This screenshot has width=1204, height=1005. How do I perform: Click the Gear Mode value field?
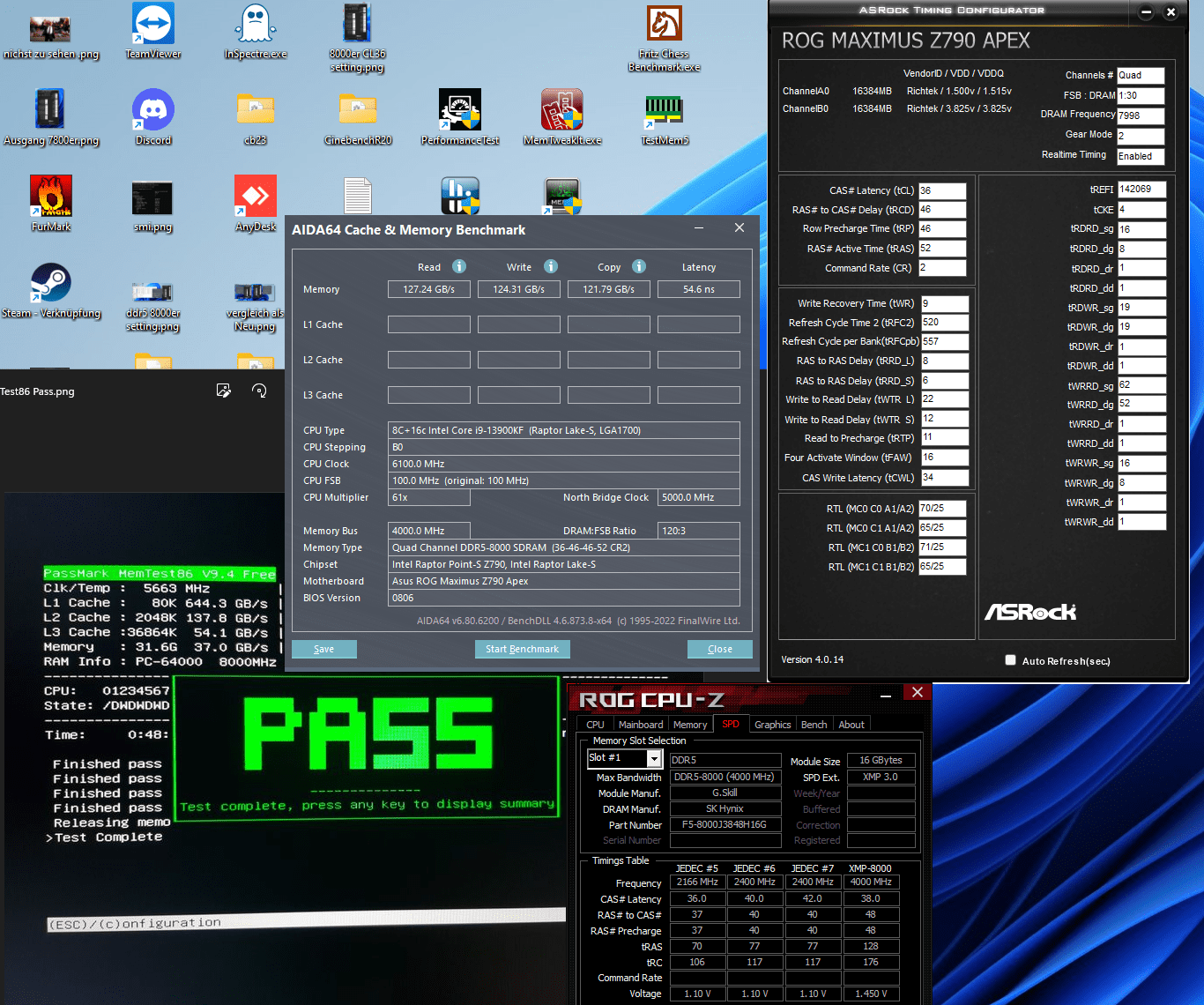(1141, 136)
